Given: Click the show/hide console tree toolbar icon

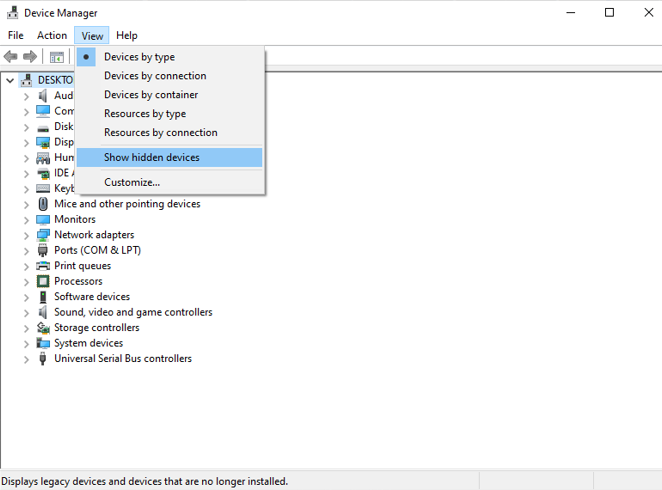Looking at the screenshot, I should pyautogui.click(x=57, y=57).
